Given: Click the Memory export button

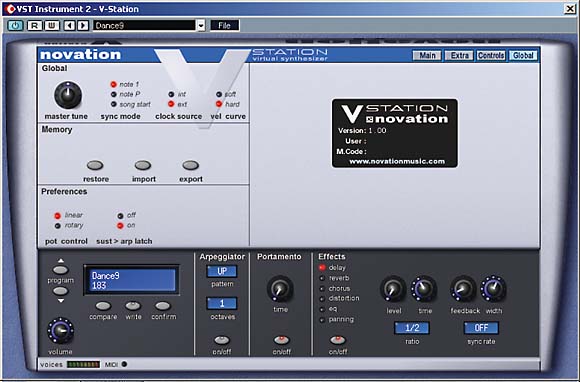Looking at the screenshot, I should [x=190, y=165].
